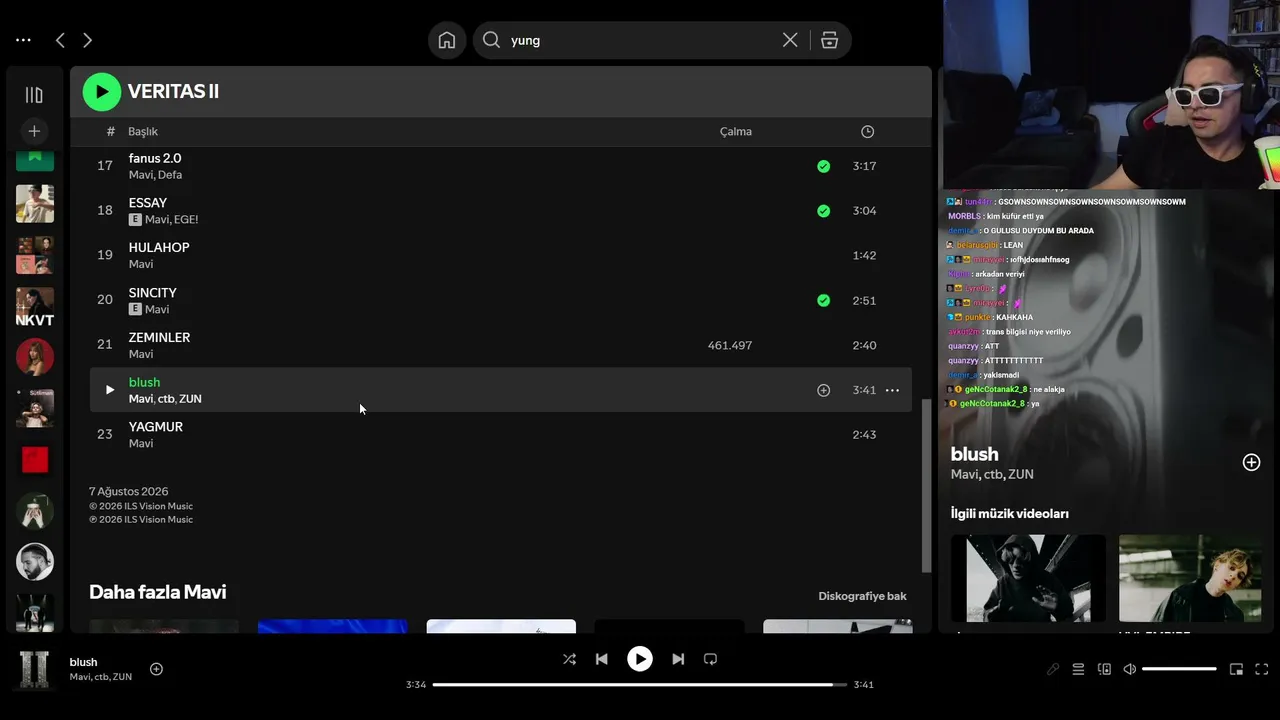Open blush title in the right panel

tap(975, 454)
